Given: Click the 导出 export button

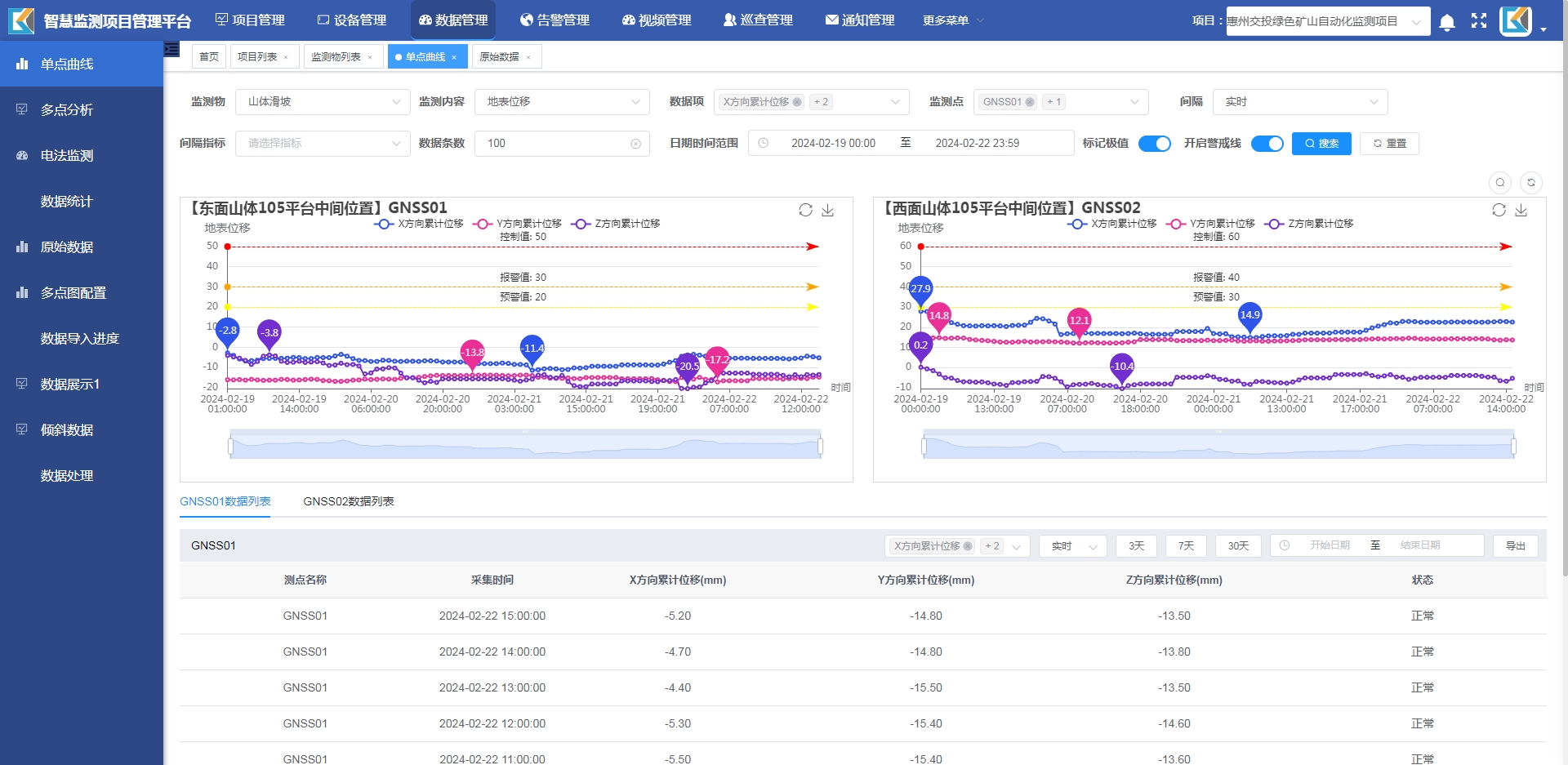Looking at the screenshot, I should click(1515, 546).
